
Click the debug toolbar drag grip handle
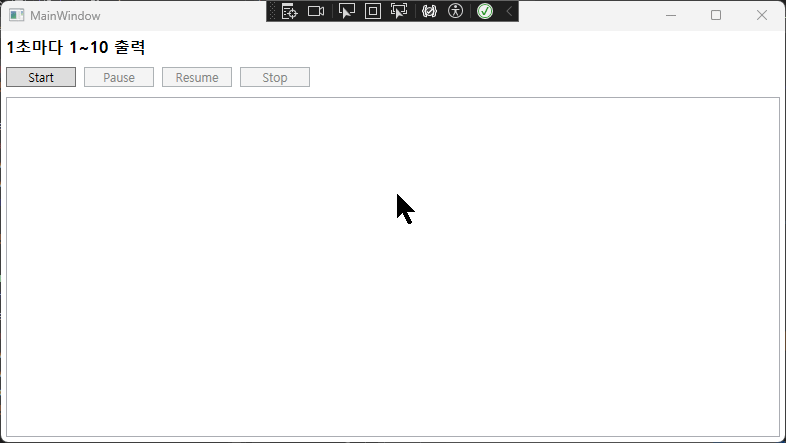[x=273, y=11]
